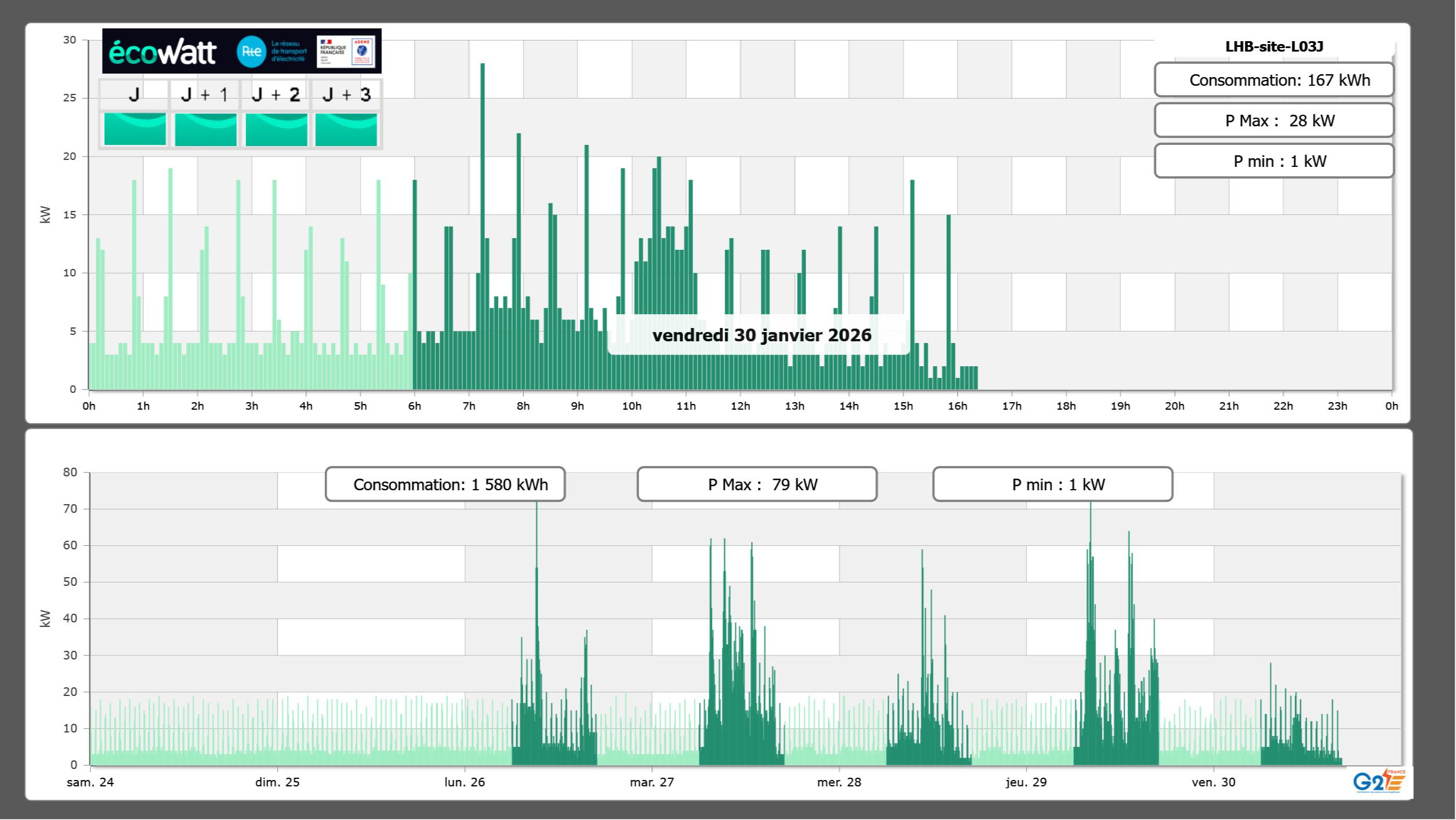Click the green J + 2 forecast icon
Screen dimensions: 1456x820
276,129
